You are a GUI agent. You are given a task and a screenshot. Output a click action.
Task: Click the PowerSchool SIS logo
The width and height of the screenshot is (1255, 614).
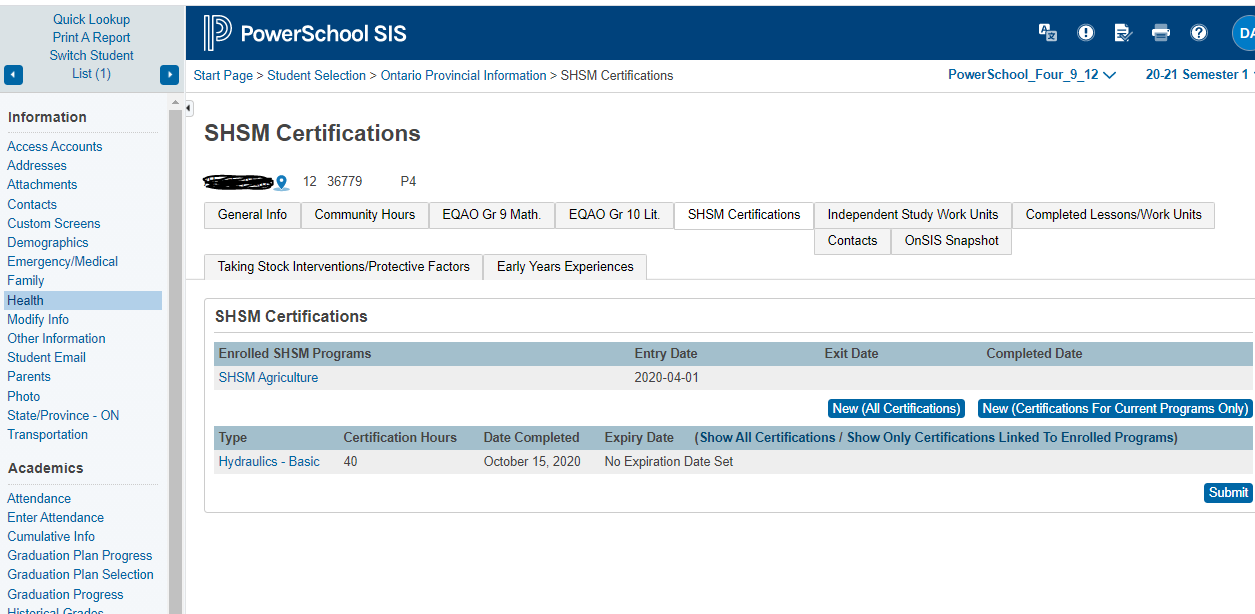pos(305,33)
